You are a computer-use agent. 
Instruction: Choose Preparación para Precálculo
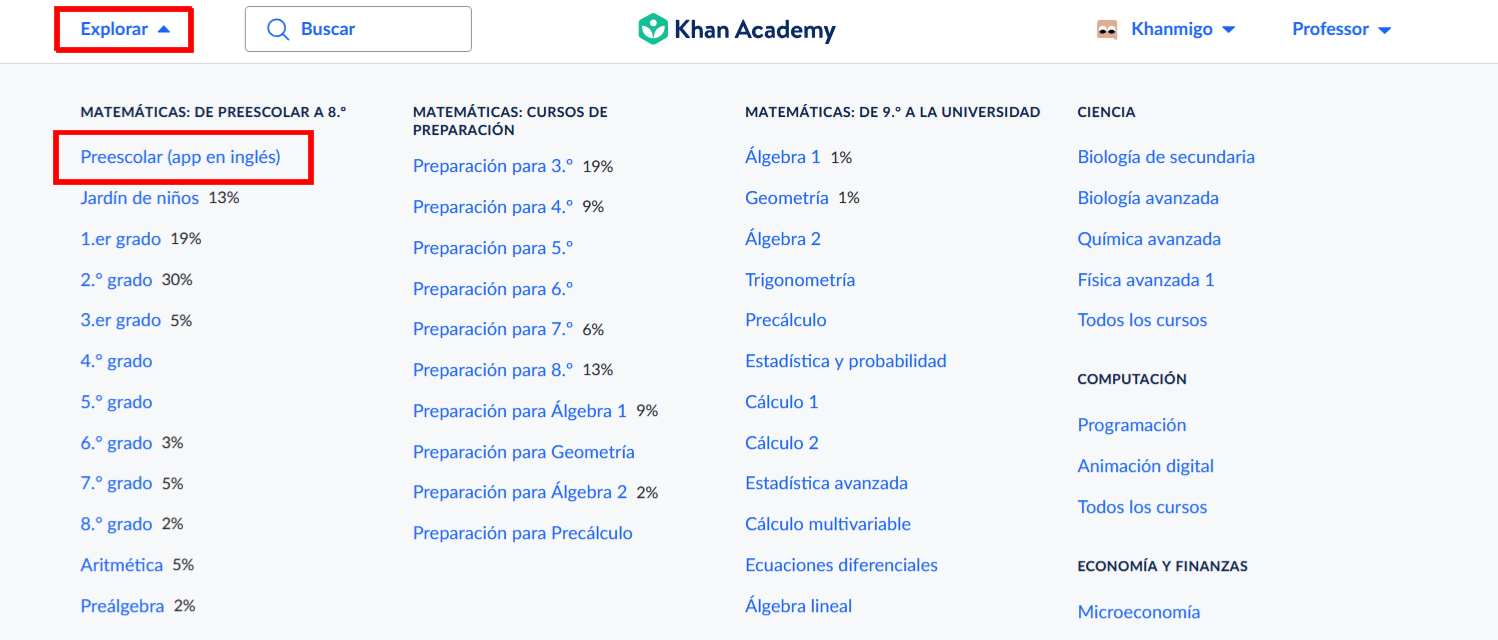coord(523,533)
